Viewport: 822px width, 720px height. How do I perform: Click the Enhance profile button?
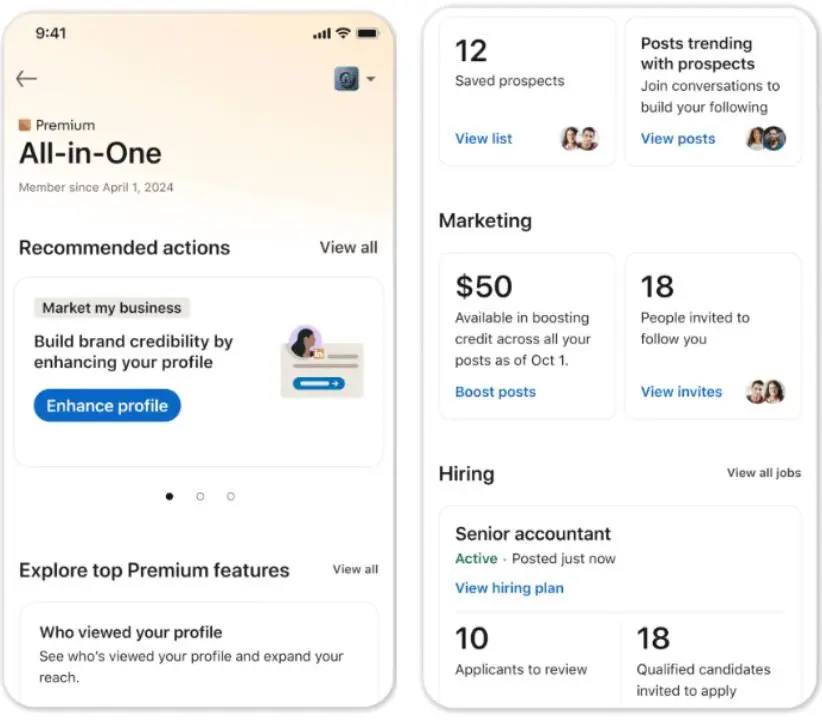click(x=107, y=406)
